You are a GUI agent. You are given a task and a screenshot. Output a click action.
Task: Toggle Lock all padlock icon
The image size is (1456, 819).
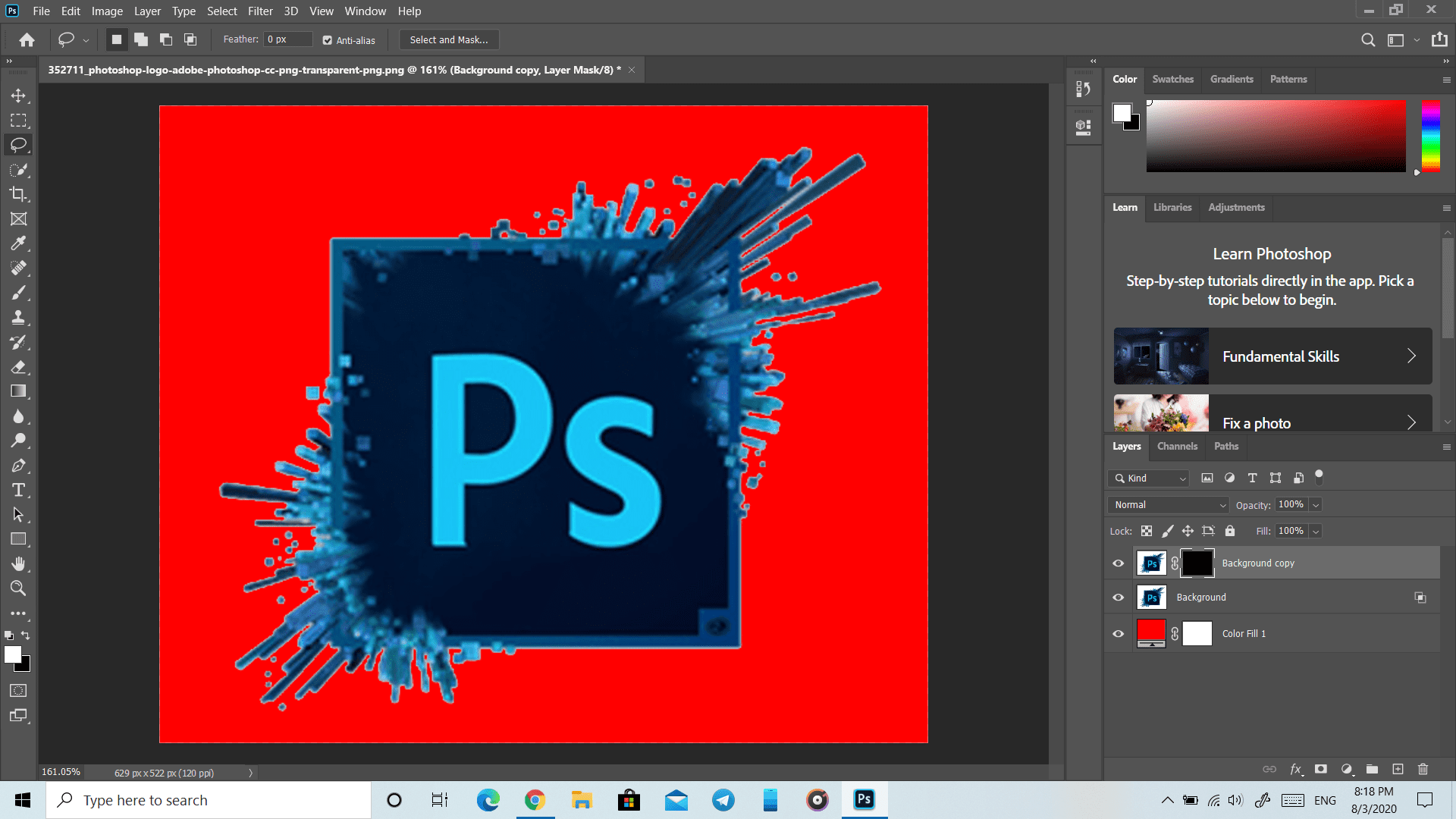click(1230, 531)
